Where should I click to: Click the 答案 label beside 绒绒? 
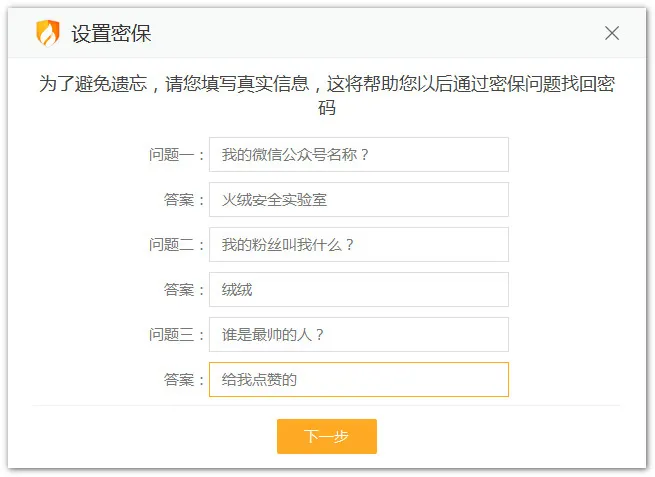pos(184,290)
